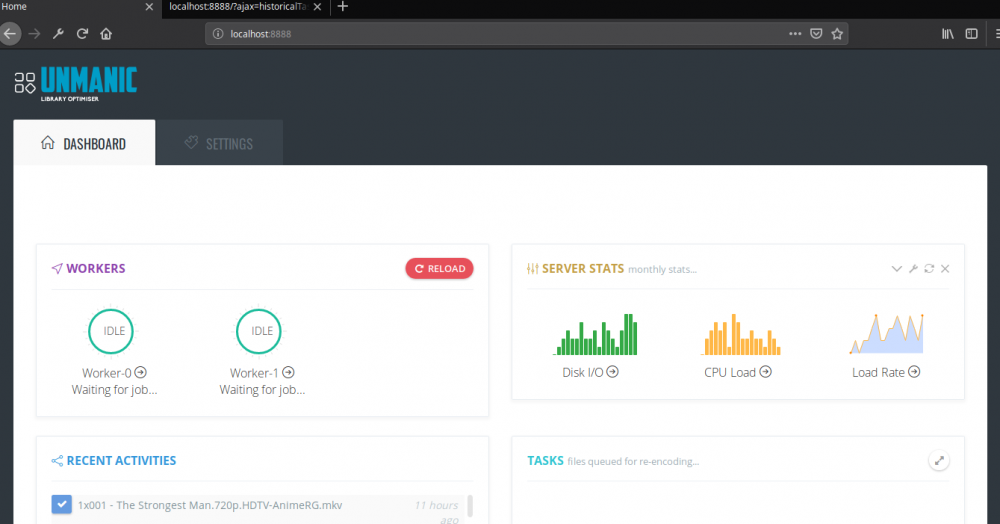Viewport: 1000px width, 524px height.
Task: Close the localhost:8888 ajax browser tab
Action: click(317, 6)
